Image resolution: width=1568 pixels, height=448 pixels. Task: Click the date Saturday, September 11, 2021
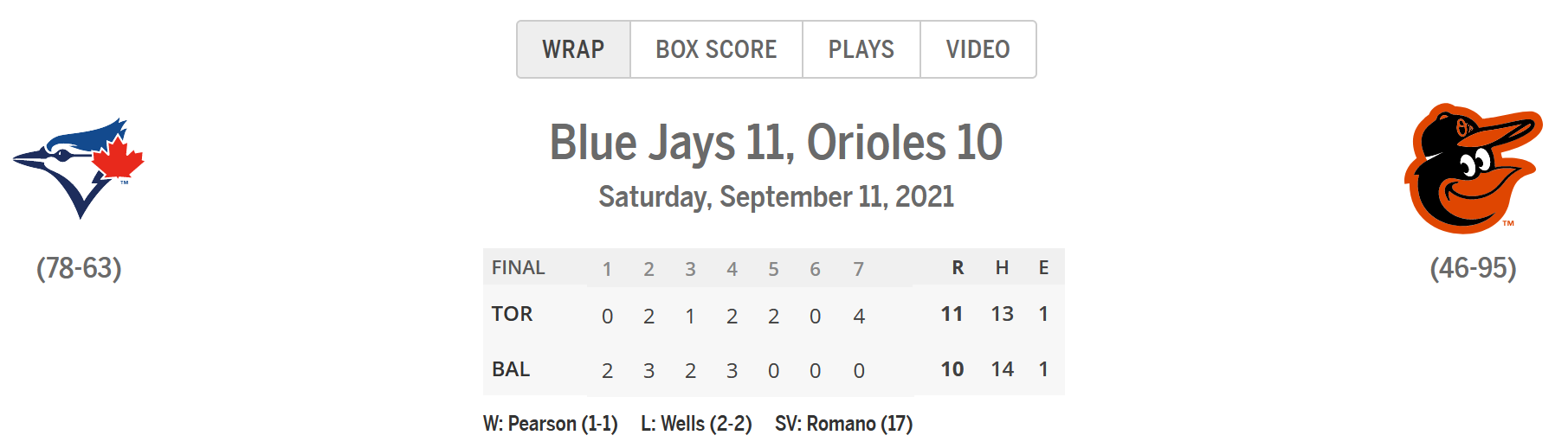(x=776, y=197)
